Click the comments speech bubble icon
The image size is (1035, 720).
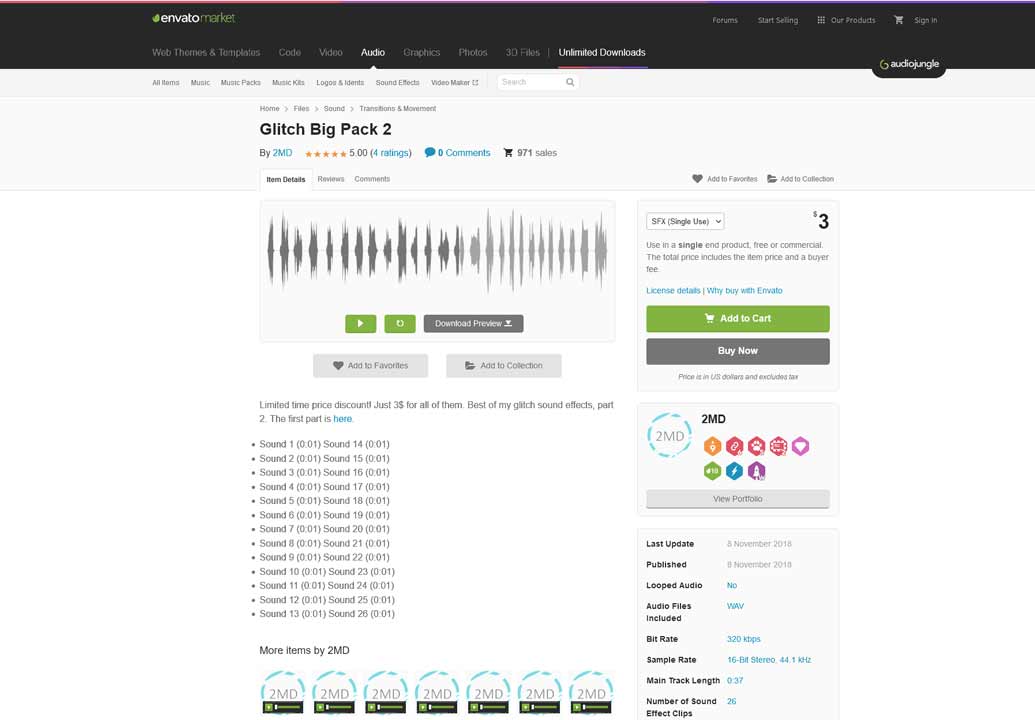(x=430, y=153)
